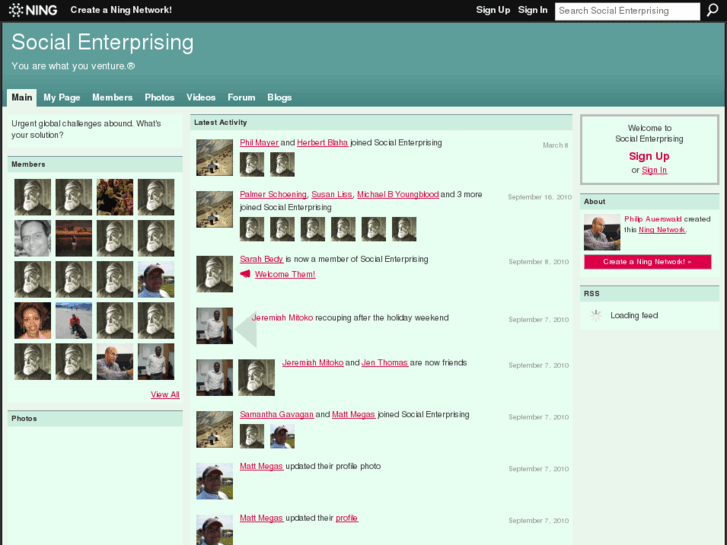Viewport: 727px width, 545px height.
Task: Open Palmer Schoening's profile link
Action: 273,194
